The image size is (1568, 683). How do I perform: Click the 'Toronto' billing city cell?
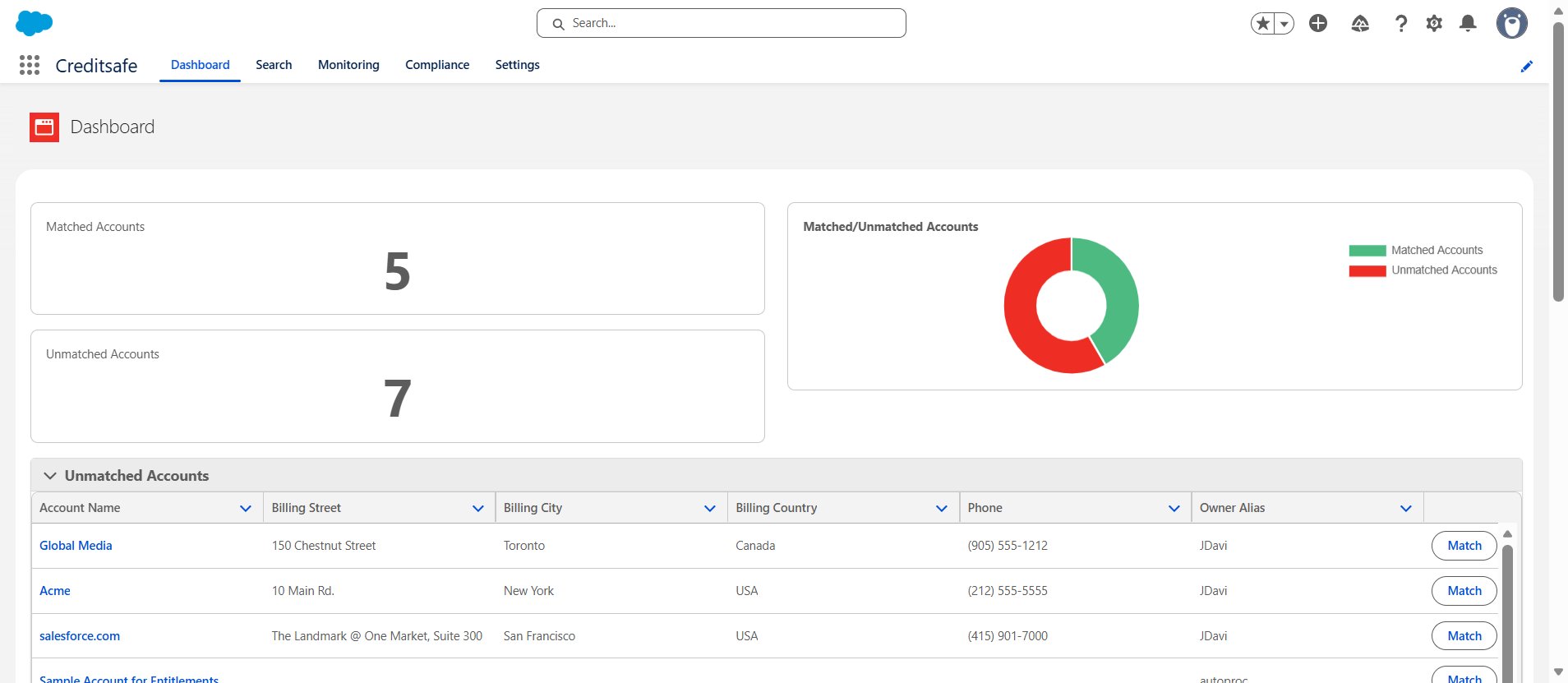[x=524, y=546]
